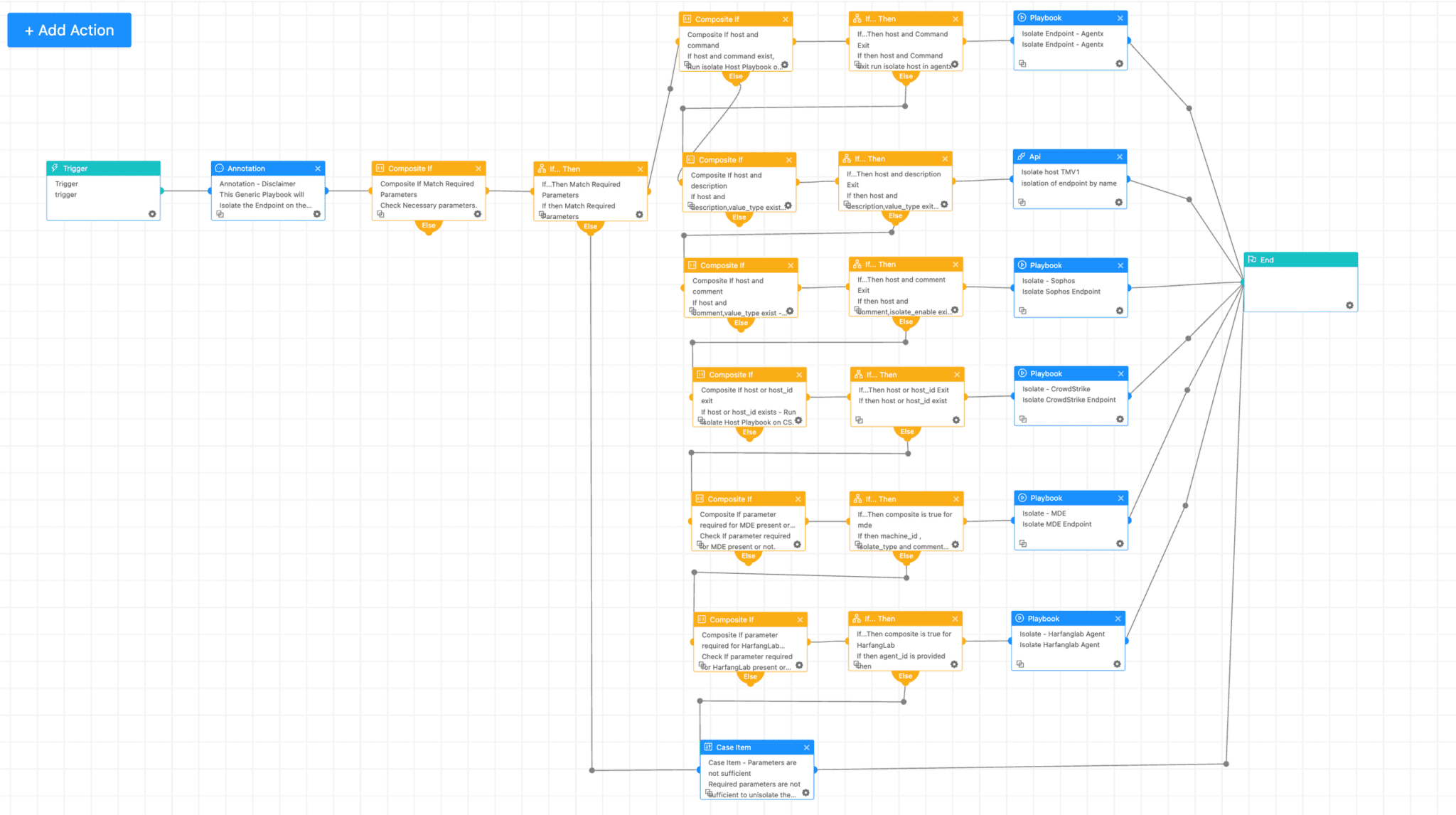Viewport: 1456px width, 815px height.
Task: Close the Annotation node with X
Action: click(x=318, y=169)
